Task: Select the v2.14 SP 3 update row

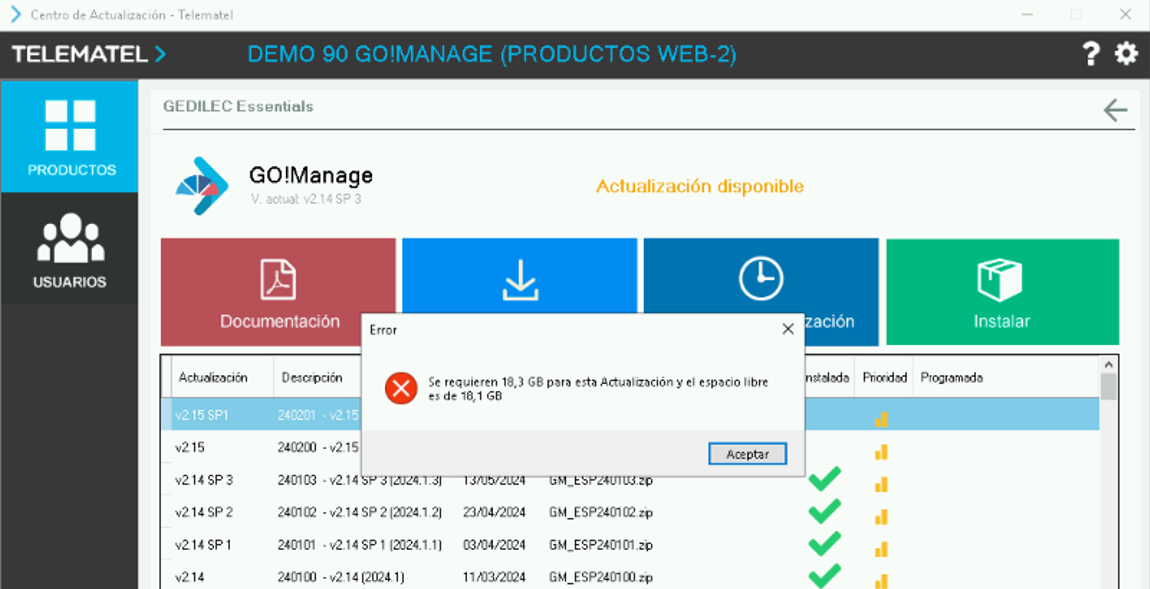Action: [x=630, y=480]
